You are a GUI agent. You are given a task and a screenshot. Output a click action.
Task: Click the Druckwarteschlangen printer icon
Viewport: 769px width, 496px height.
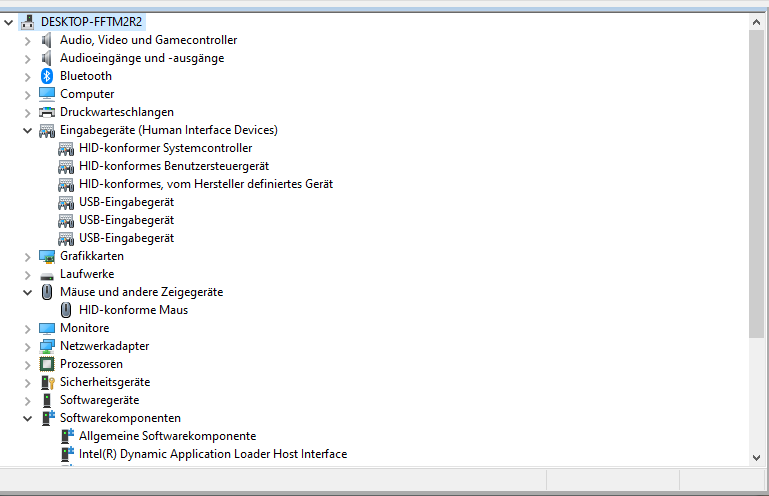point(47,112)
